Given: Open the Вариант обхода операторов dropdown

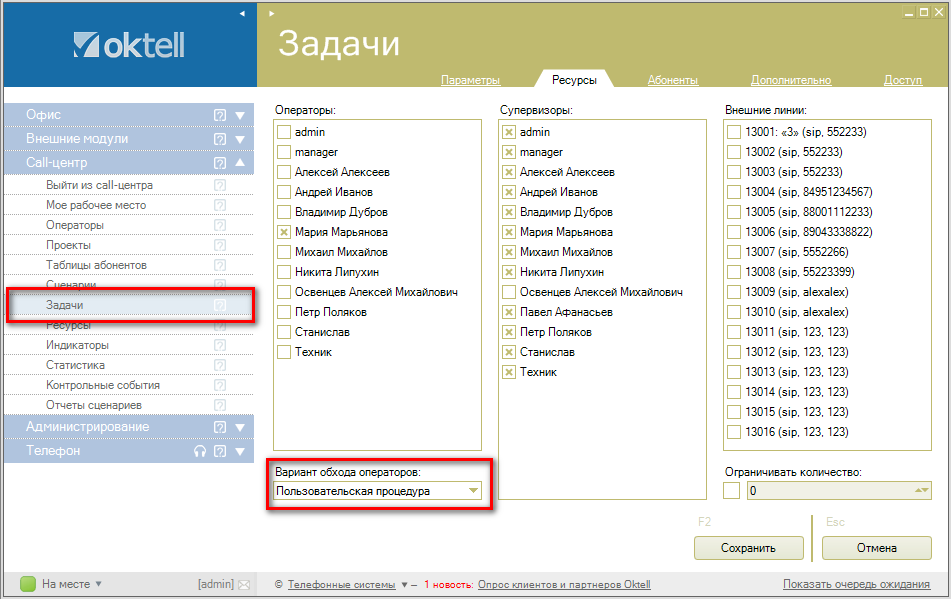Looking at the screenshot, I should [473, 491].
